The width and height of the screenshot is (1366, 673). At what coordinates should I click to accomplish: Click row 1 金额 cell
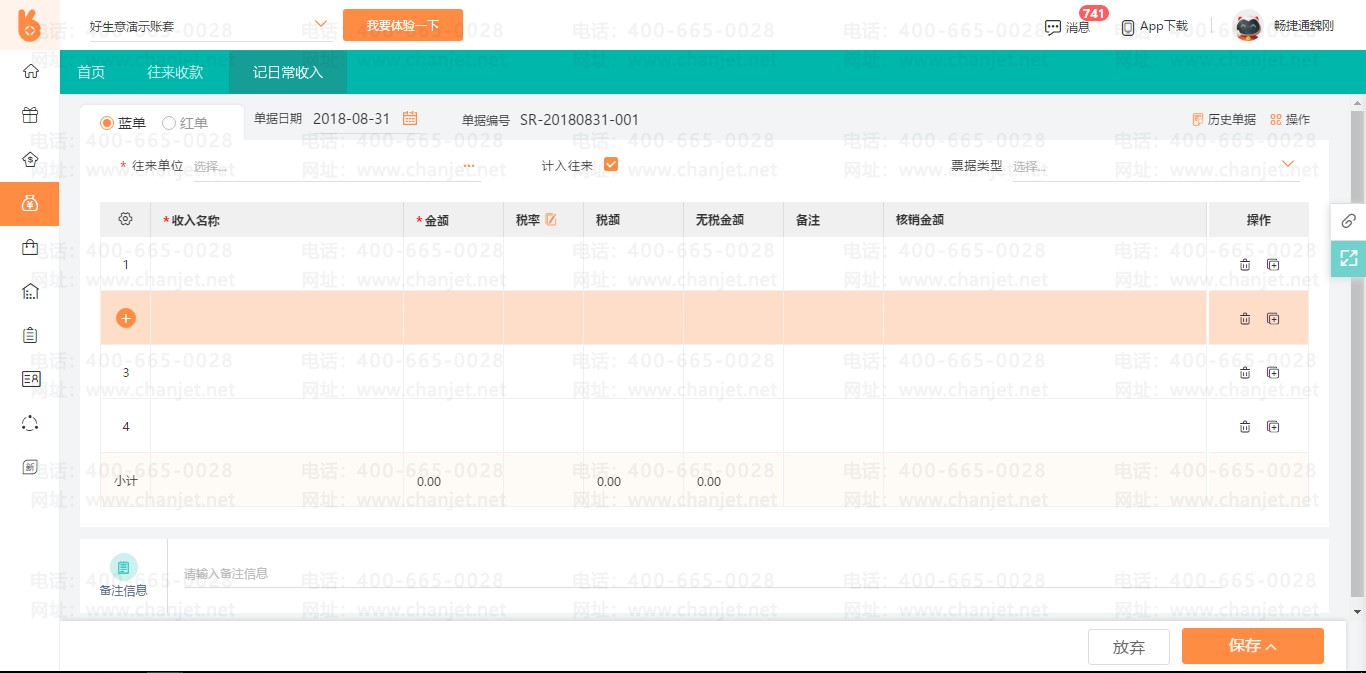tap(453, 264)
